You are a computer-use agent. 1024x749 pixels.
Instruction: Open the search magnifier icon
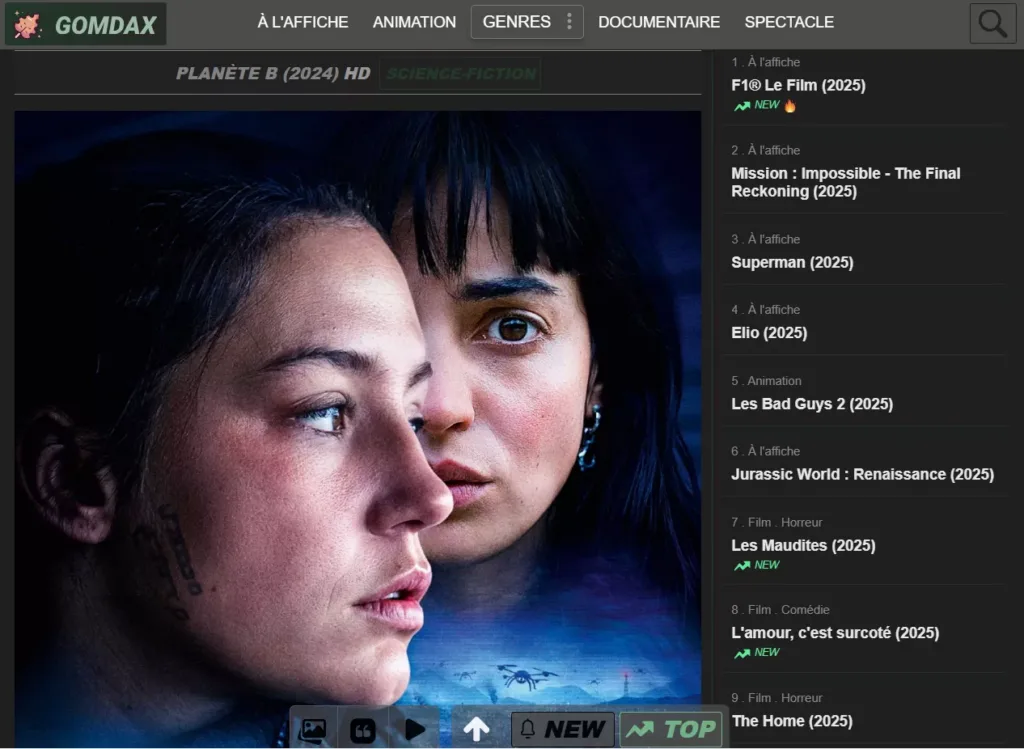992,24
